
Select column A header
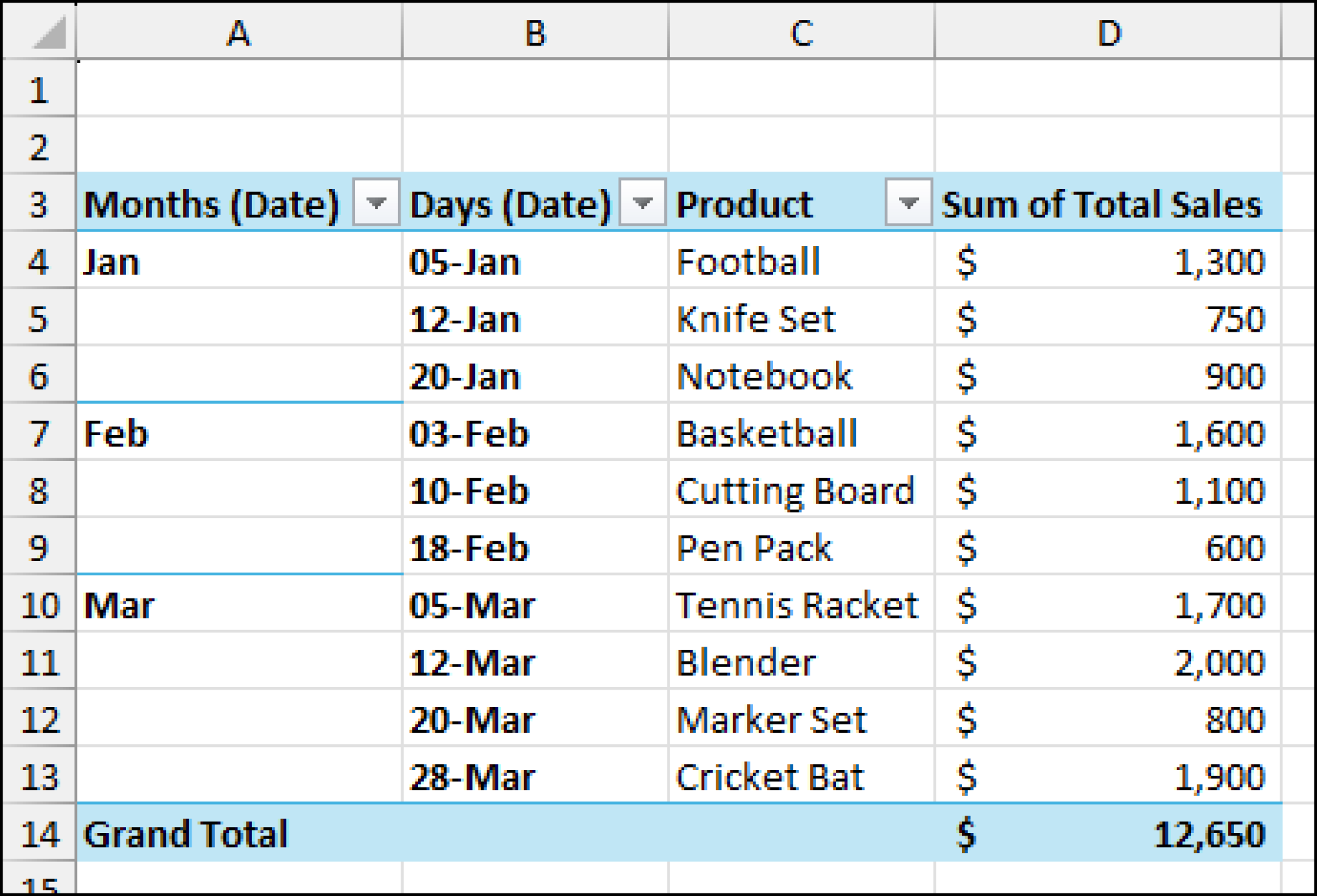238,32
